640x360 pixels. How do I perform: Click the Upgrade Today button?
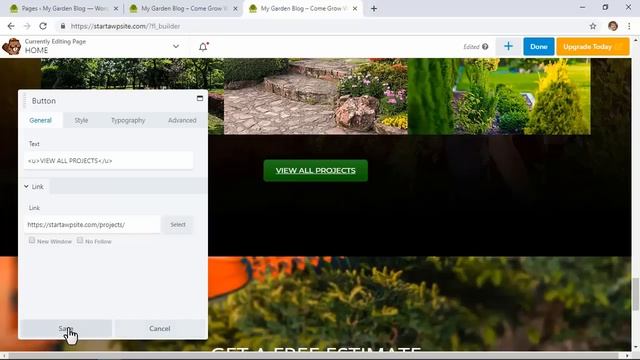pyautogui.click(x=593, y=47)
